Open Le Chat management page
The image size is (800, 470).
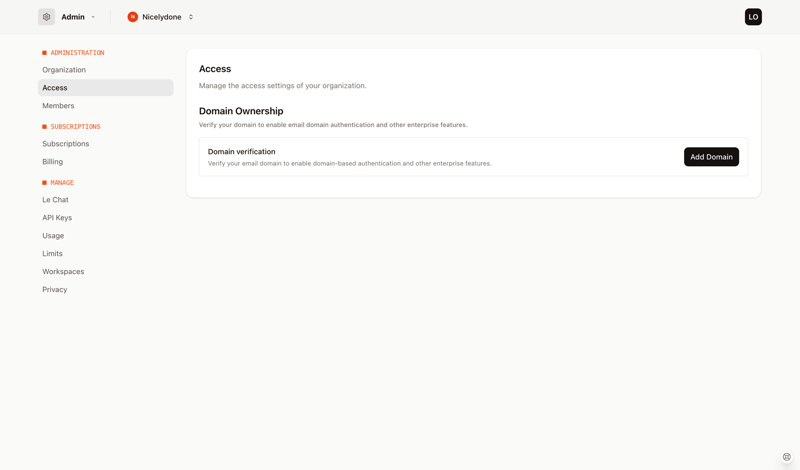(x=55, y=200)
